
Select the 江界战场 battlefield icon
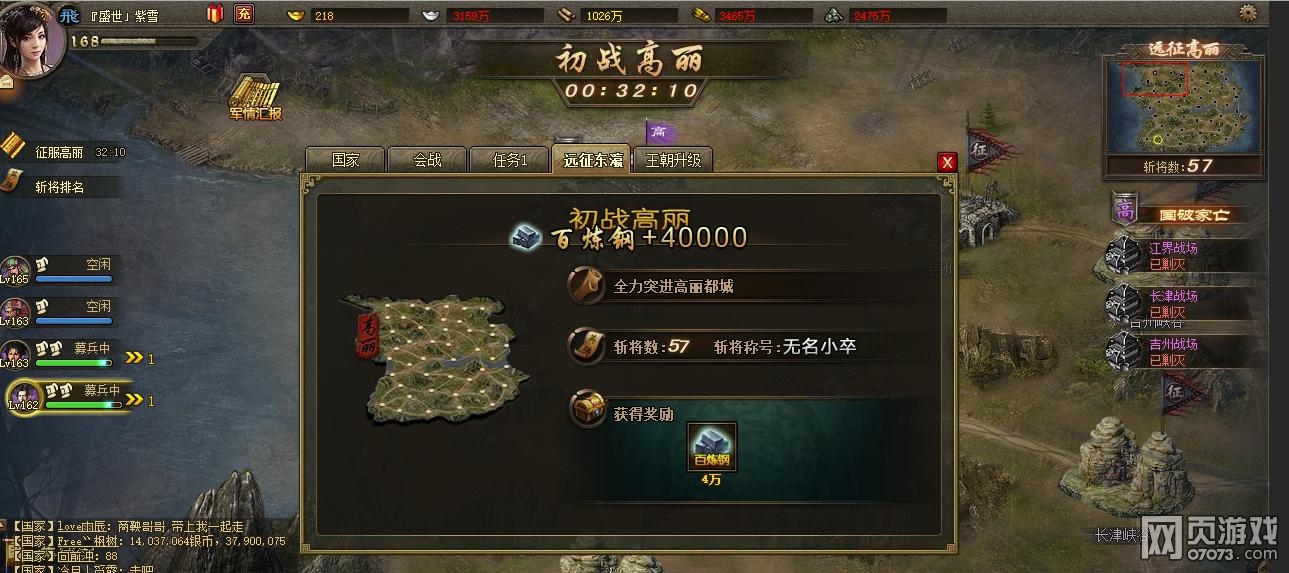coord(1125,255)
